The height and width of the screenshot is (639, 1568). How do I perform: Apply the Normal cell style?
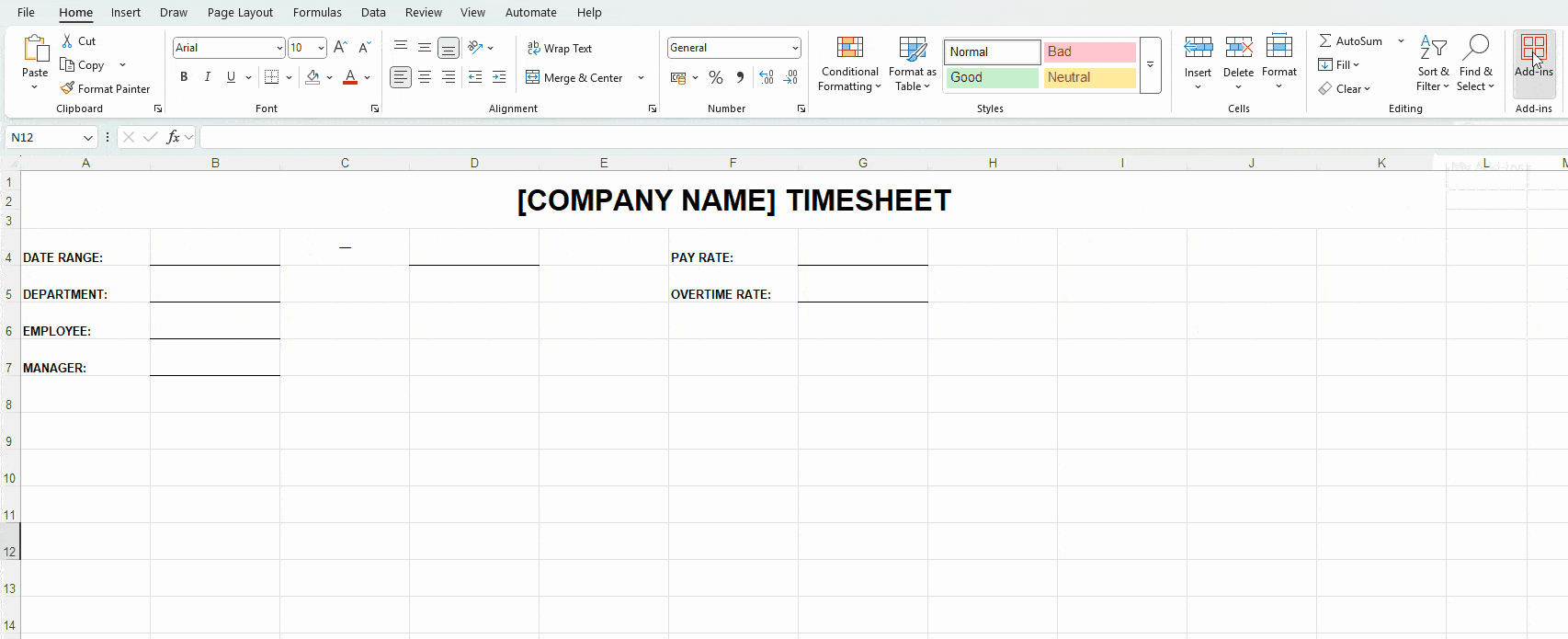pos(993,52)
